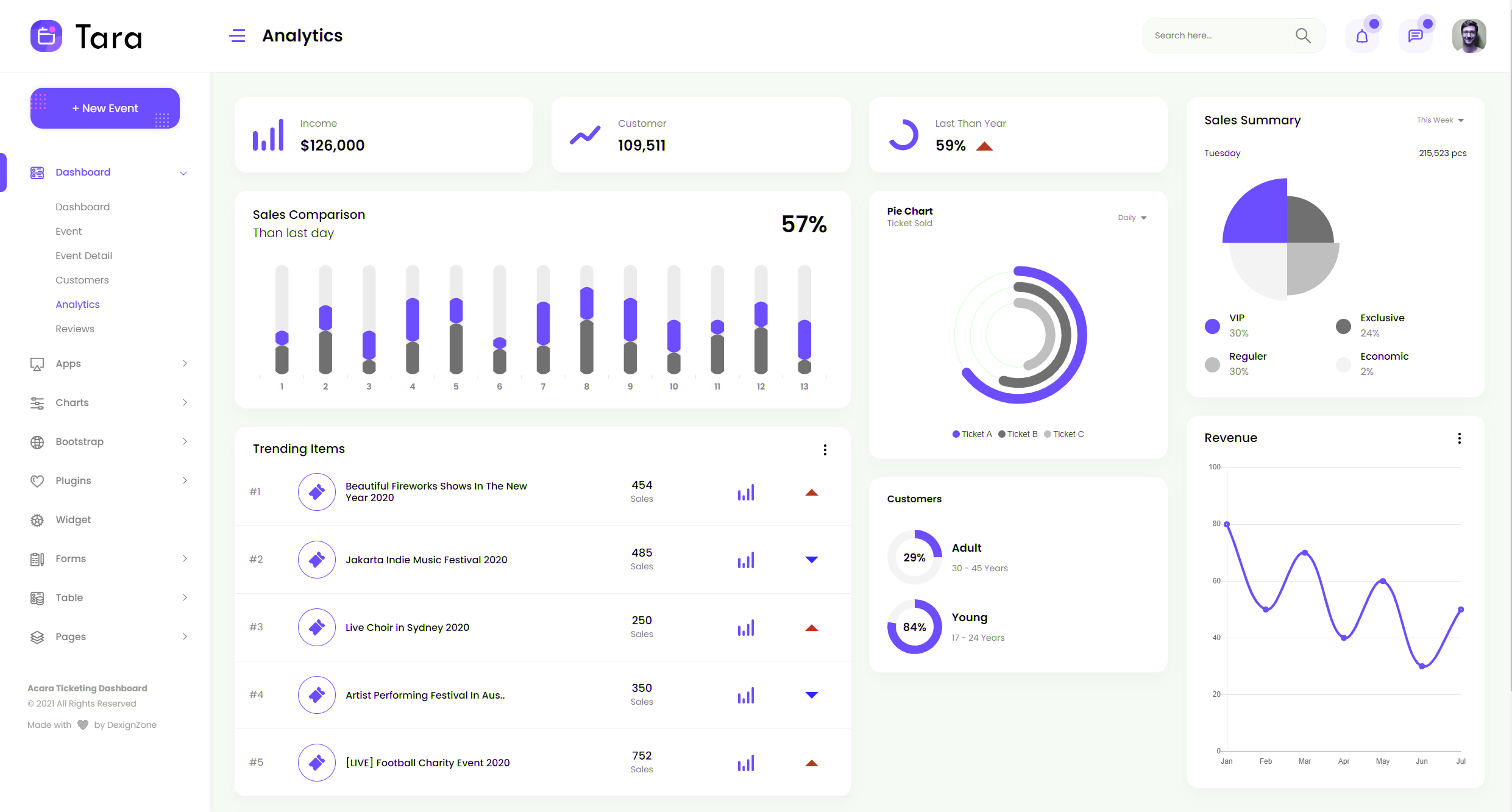Click the Exclusive dark gray color swatch
1512x812 pixels.
[x=1344, y=326]
